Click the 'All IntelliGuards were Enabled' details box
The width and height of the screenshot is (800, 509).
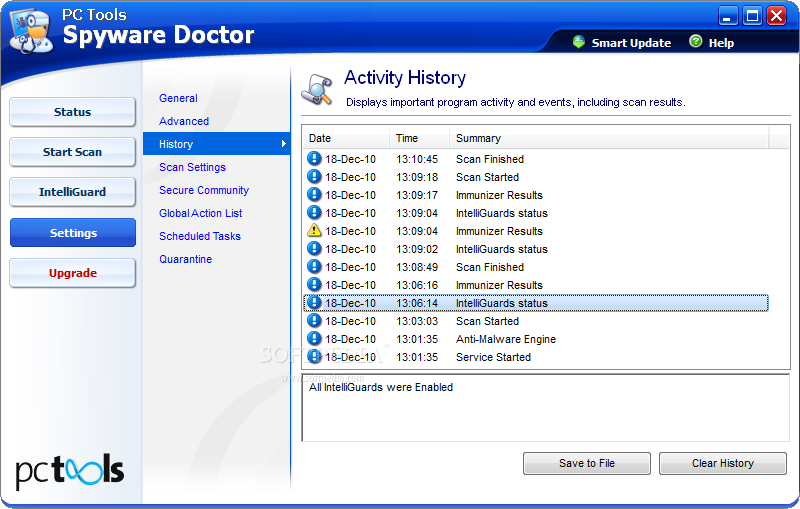click(545, 408)
